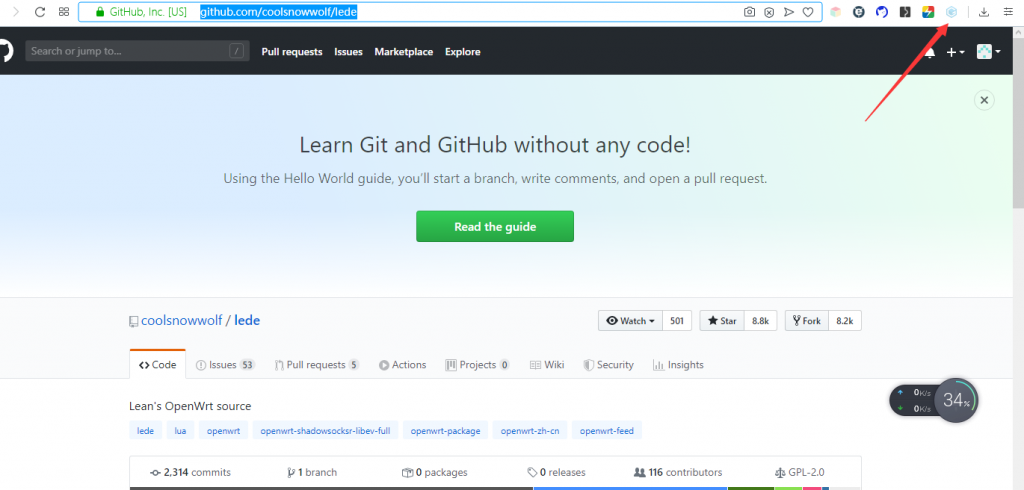Star the lede repository

pyautogui.click(x=722, y=321)
